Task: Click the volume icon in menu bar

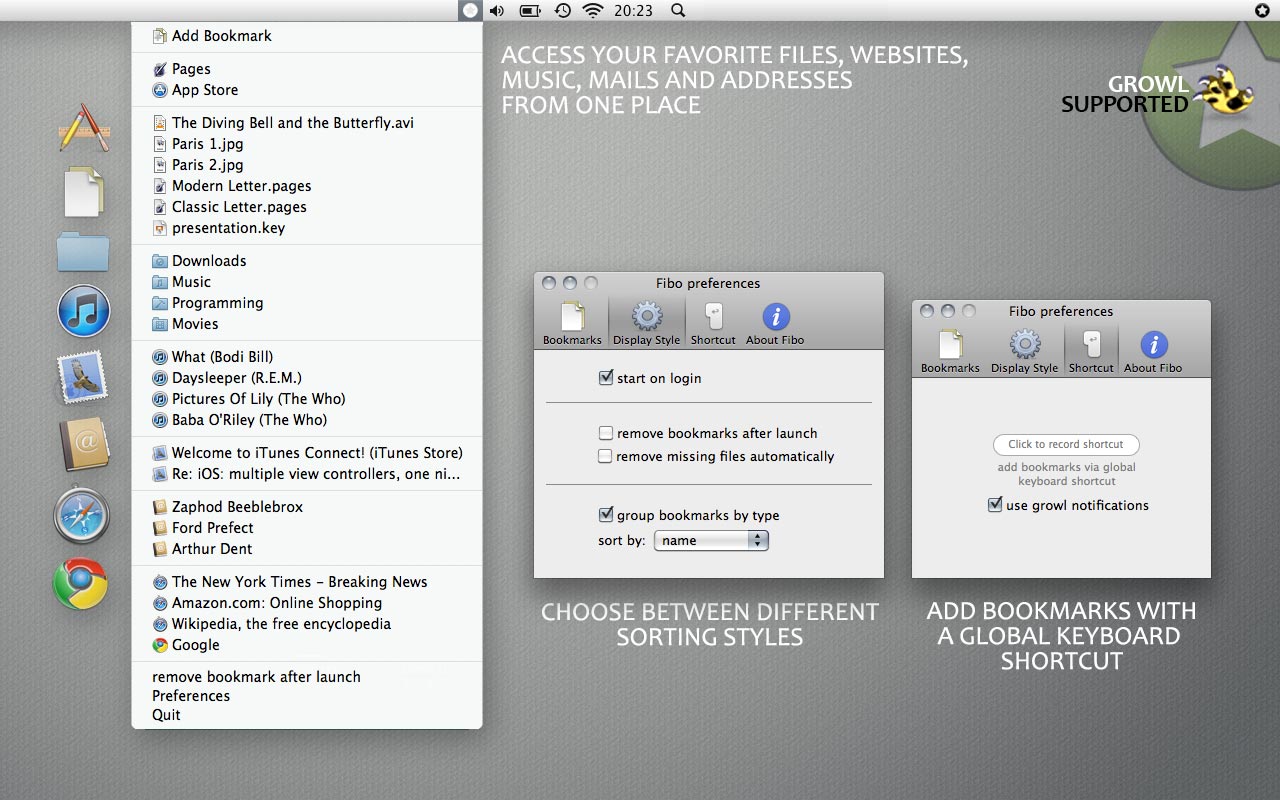Action: 497,11
